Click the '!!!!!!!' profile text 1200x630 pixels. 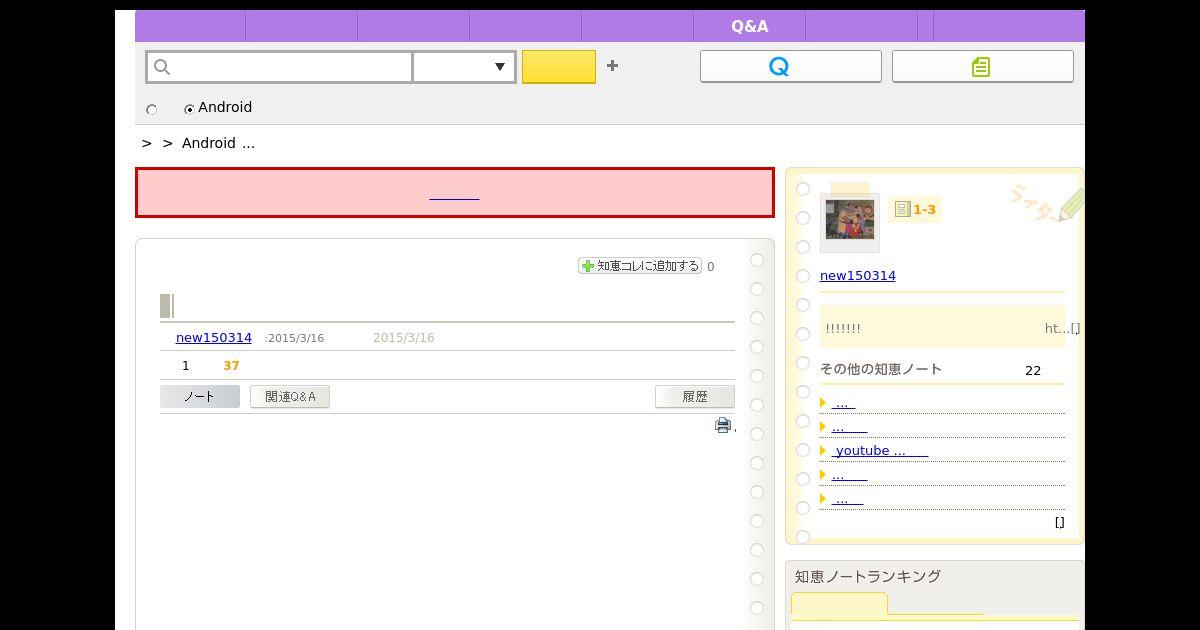point(843,328)
